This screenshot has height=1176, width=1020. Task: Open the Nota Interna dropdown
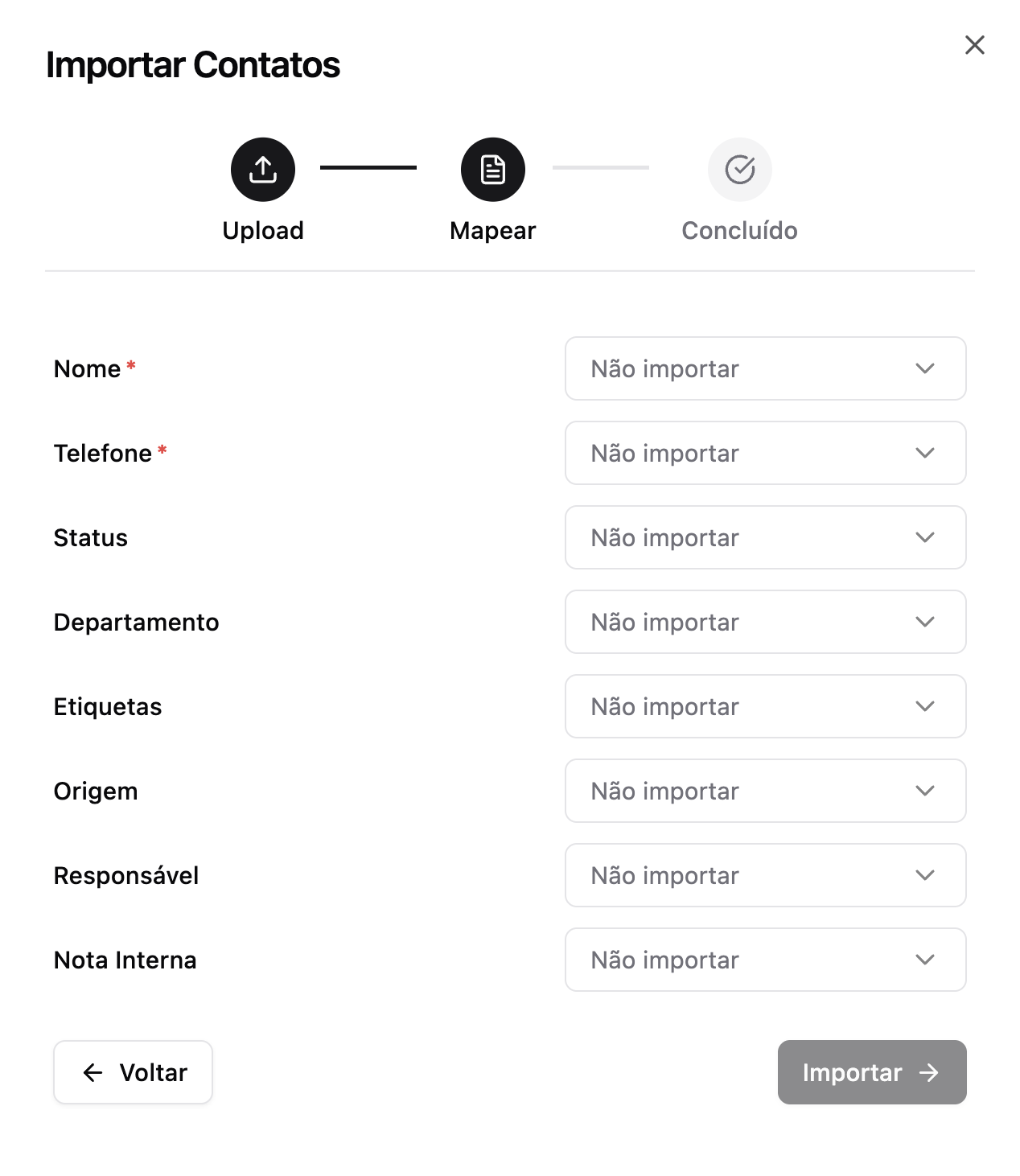(x=764, y=960)
